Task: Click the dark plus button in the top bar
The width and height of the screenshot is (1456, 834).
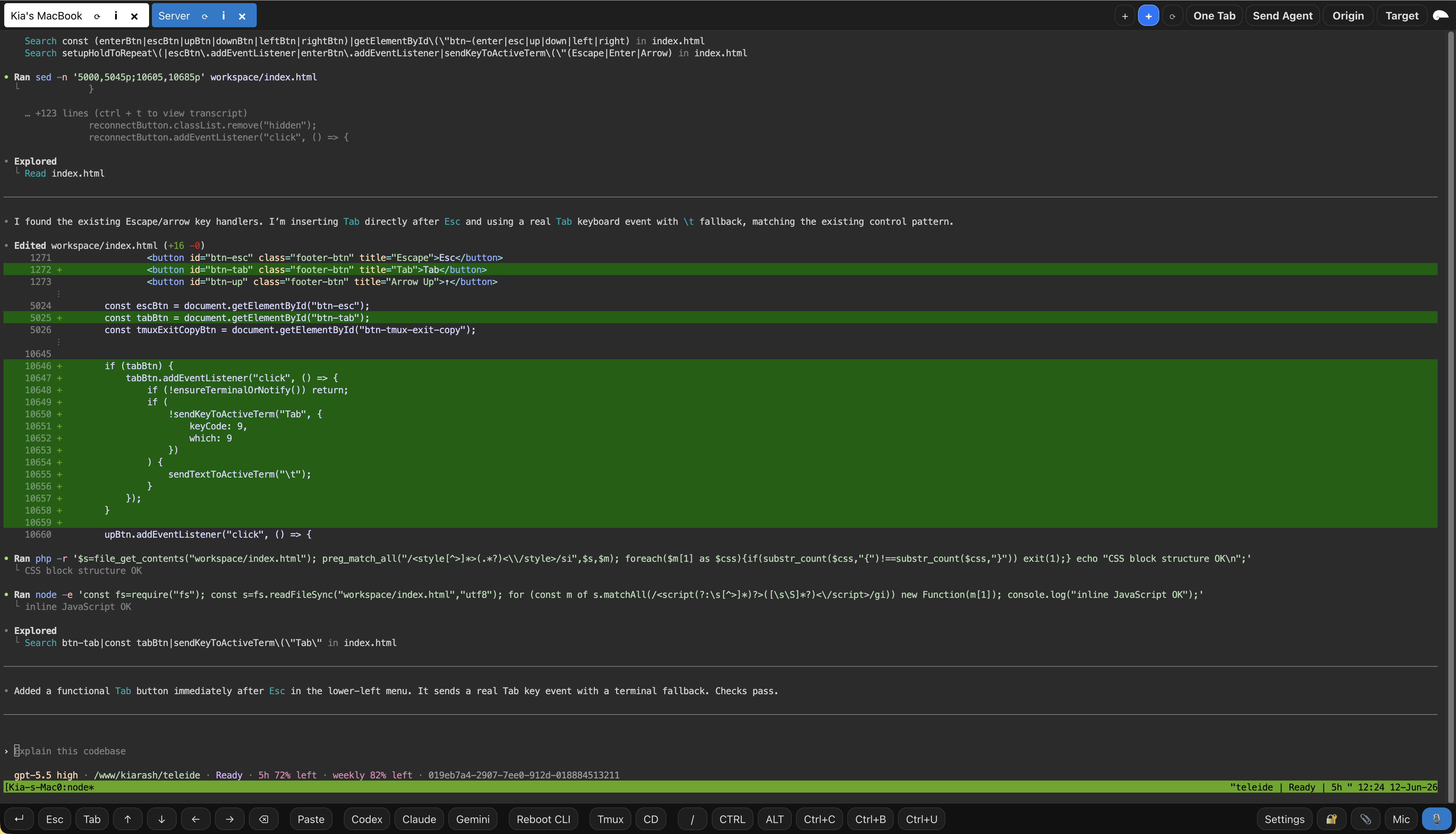Action: tap(1125, 16)
